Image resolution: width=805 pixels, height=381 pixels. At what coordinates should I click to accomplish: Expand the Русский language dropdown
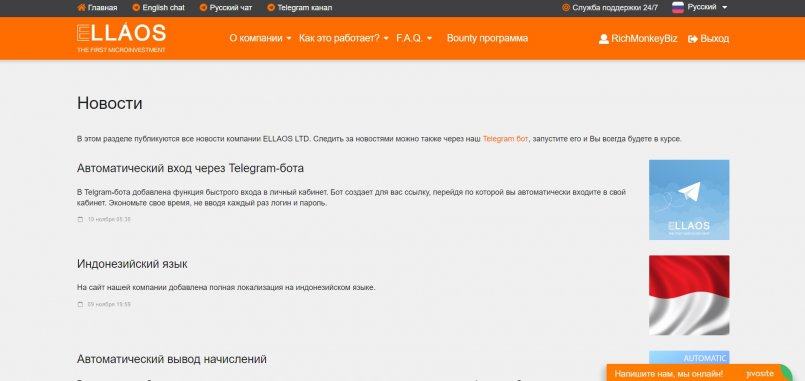(707, 7)
